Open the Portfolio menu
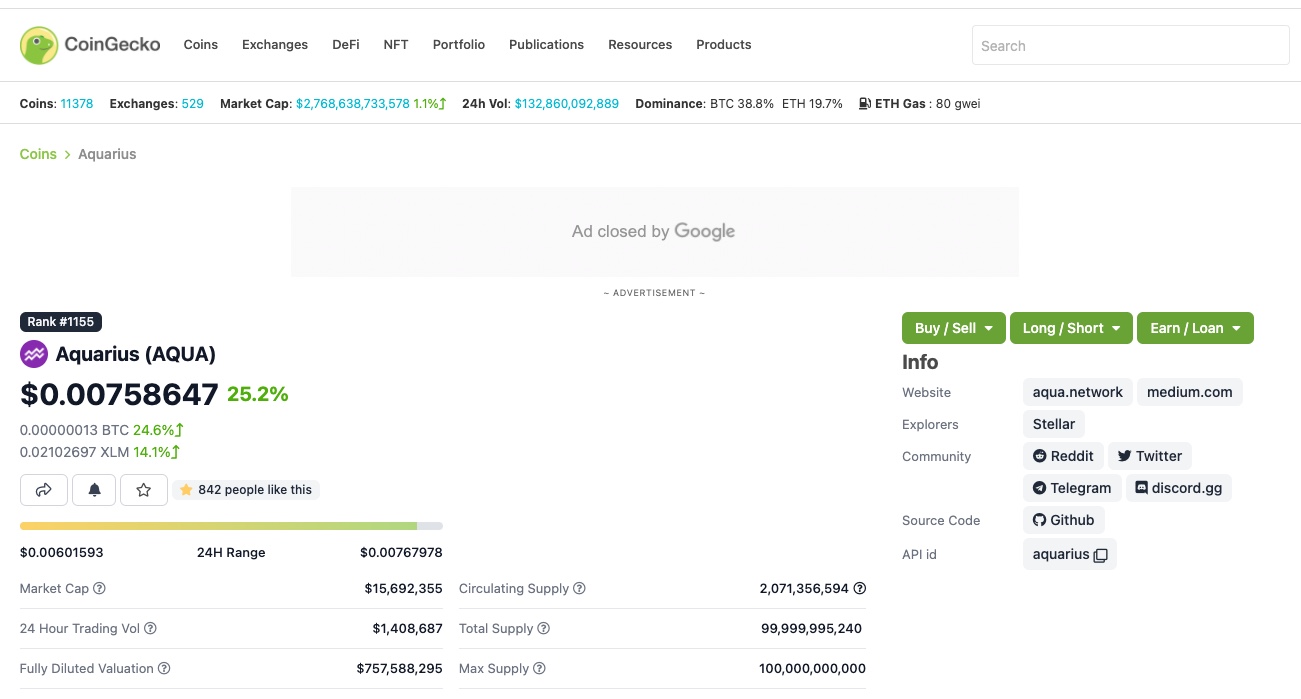Screen dimensions: 1301x699 [459, 45]
